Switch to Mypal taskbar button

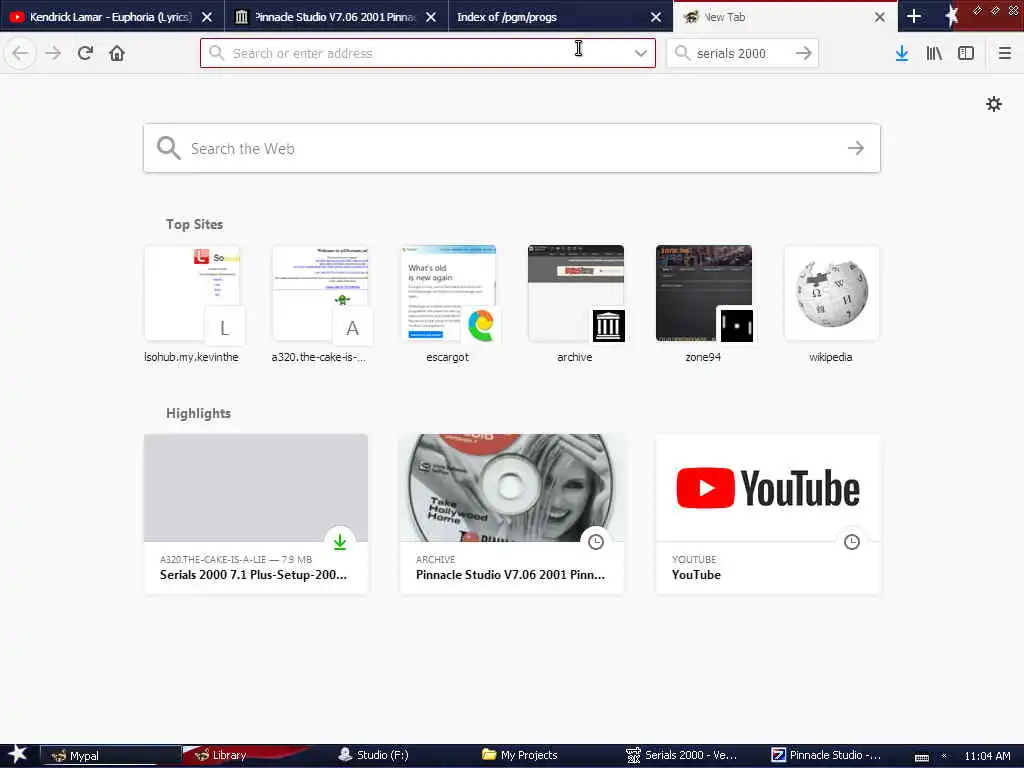click(109, 756)
